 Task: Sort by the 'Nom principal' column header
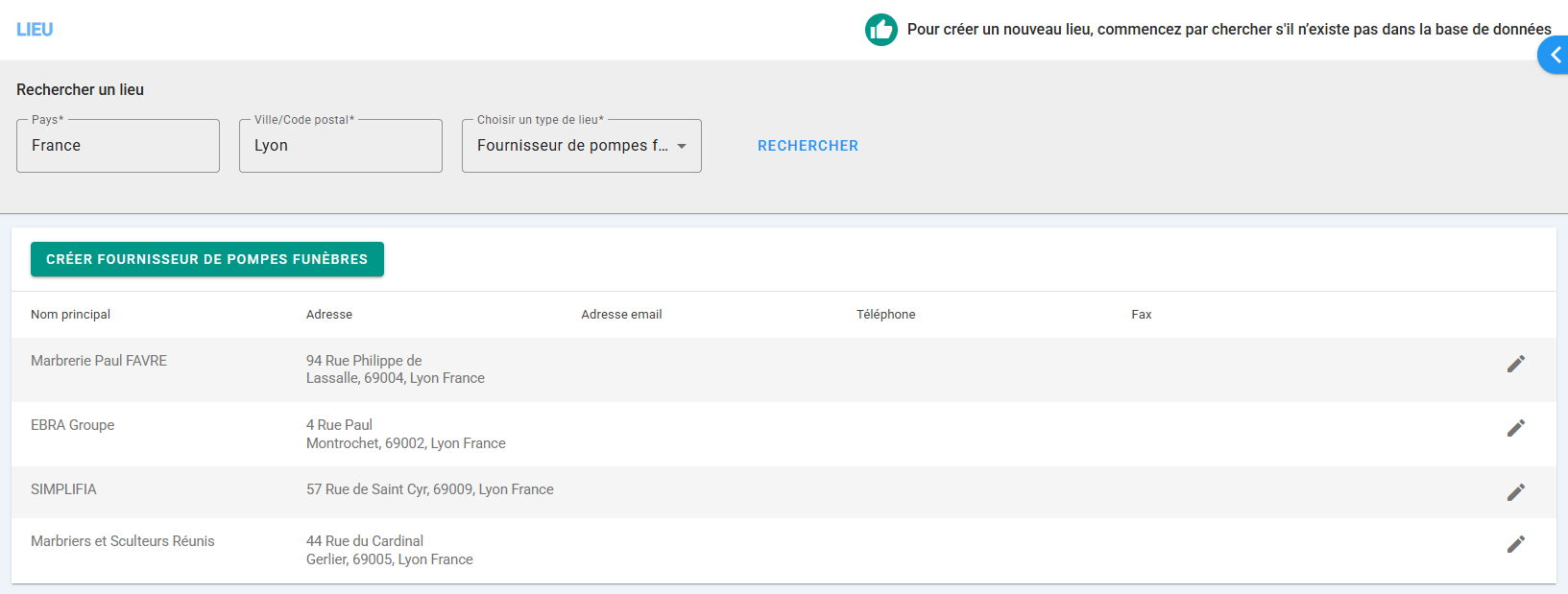pos(70,315)
